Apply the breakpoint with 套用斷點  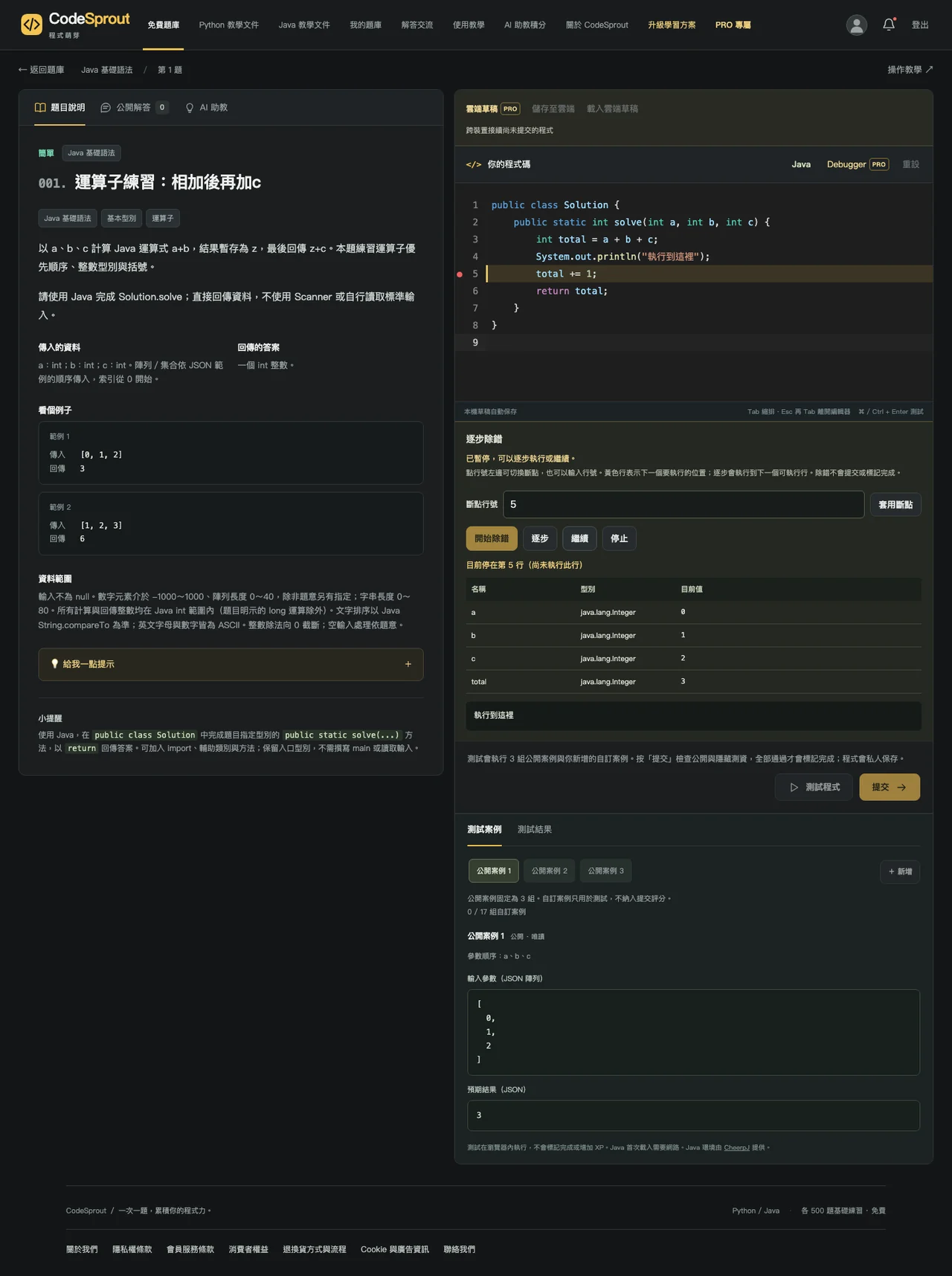click(x=895, y=505)
